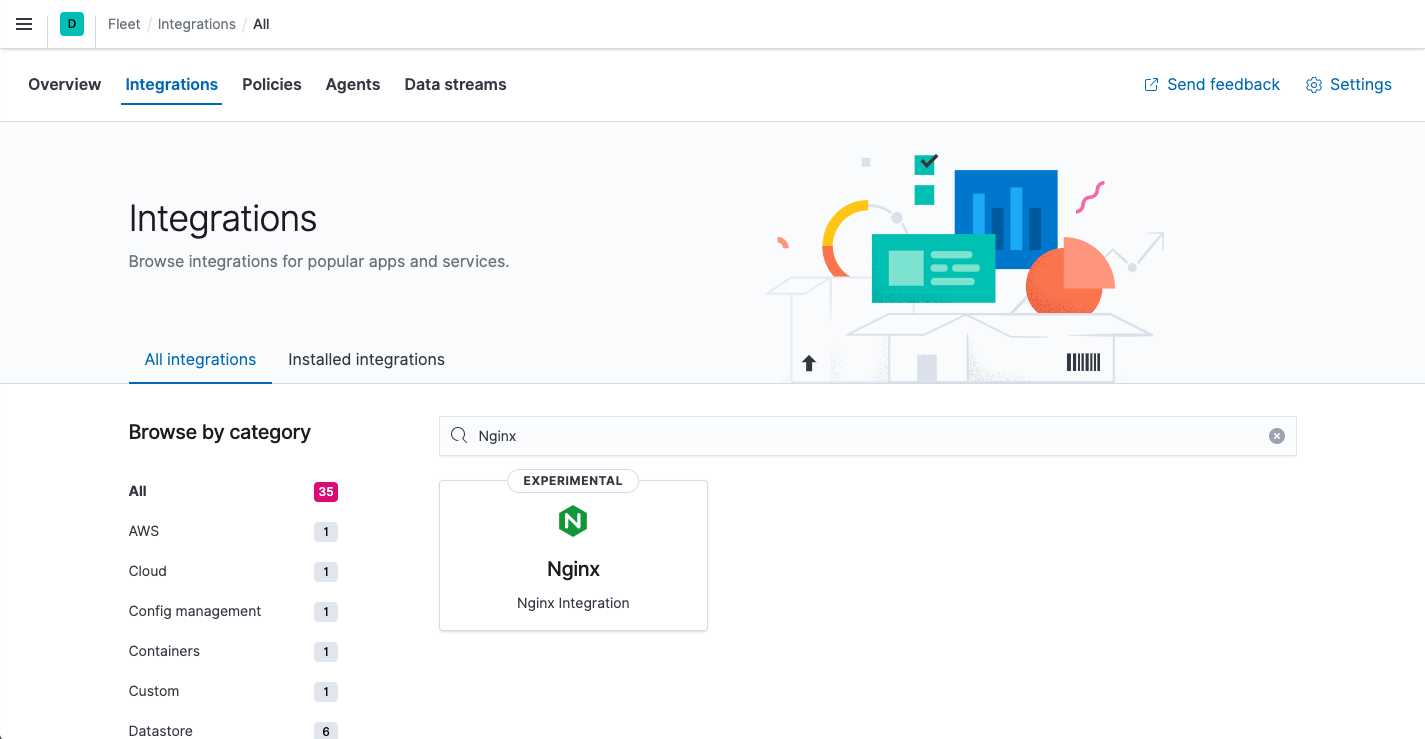This screenshot has height=739, width=1425.
Task: Switch to the Installed integrations tab
Action: point(366,359)
